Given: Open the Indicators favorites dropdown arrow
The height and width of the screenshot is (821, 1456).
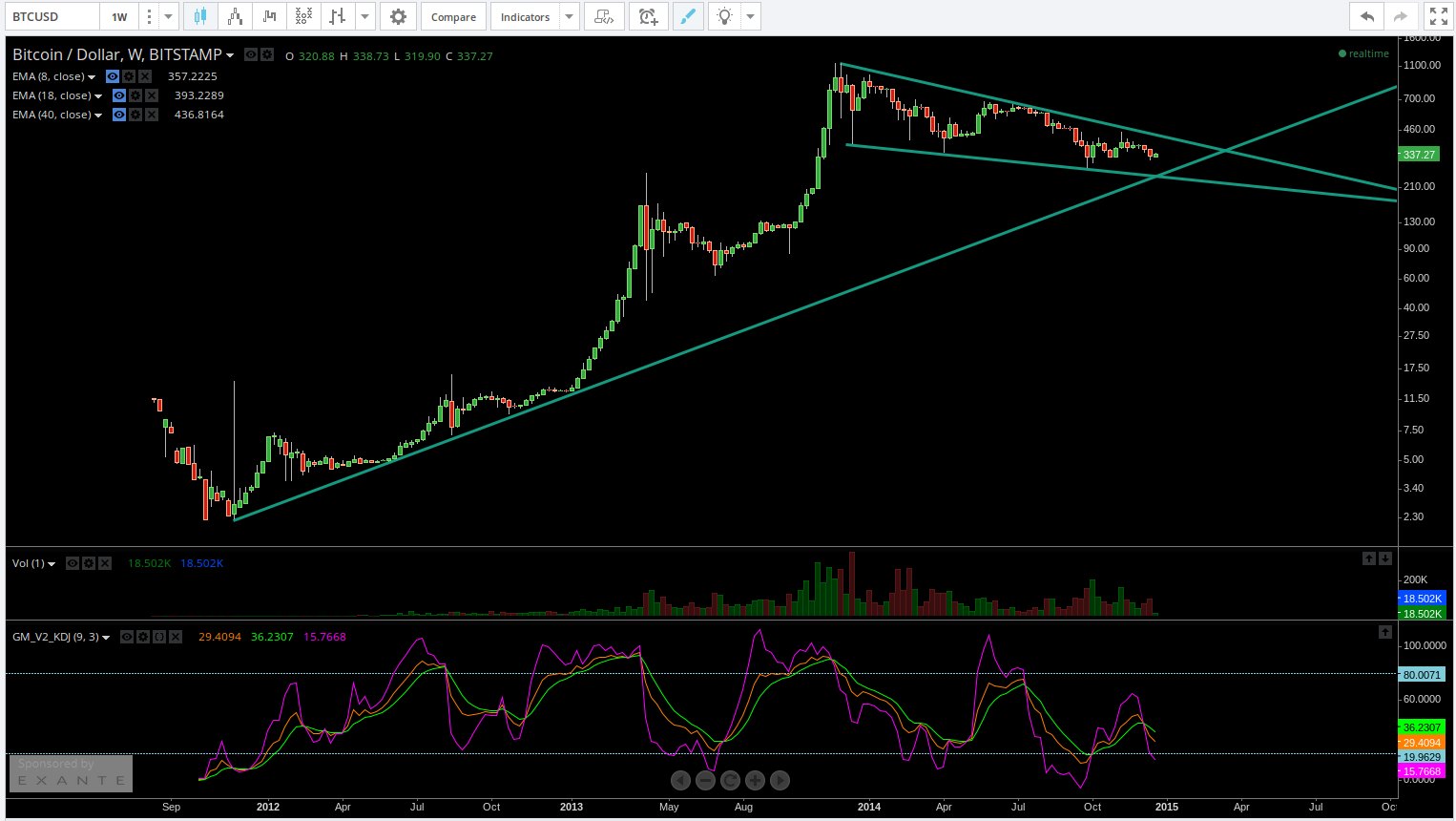Looking at the screenshot, I should (569, 16).
